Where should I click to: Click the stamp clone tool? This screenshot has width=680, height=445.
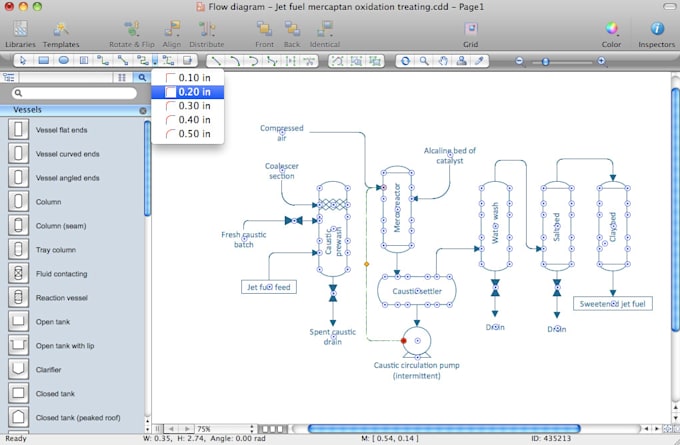pos(461,61)
